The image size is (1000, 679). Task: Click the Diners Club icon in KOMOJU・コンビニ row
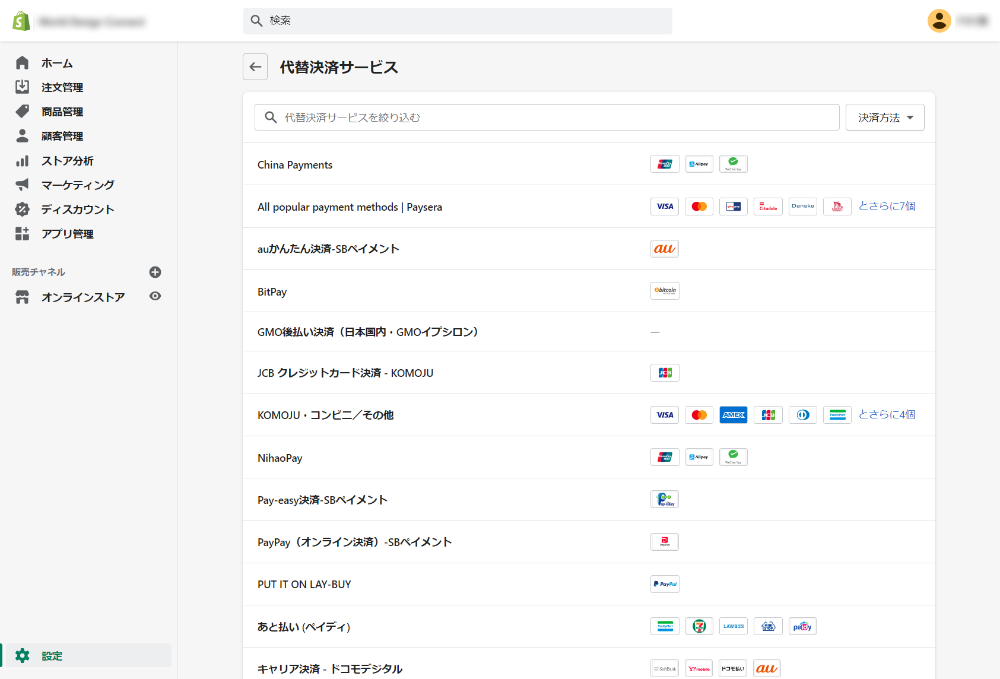[802, 414]
